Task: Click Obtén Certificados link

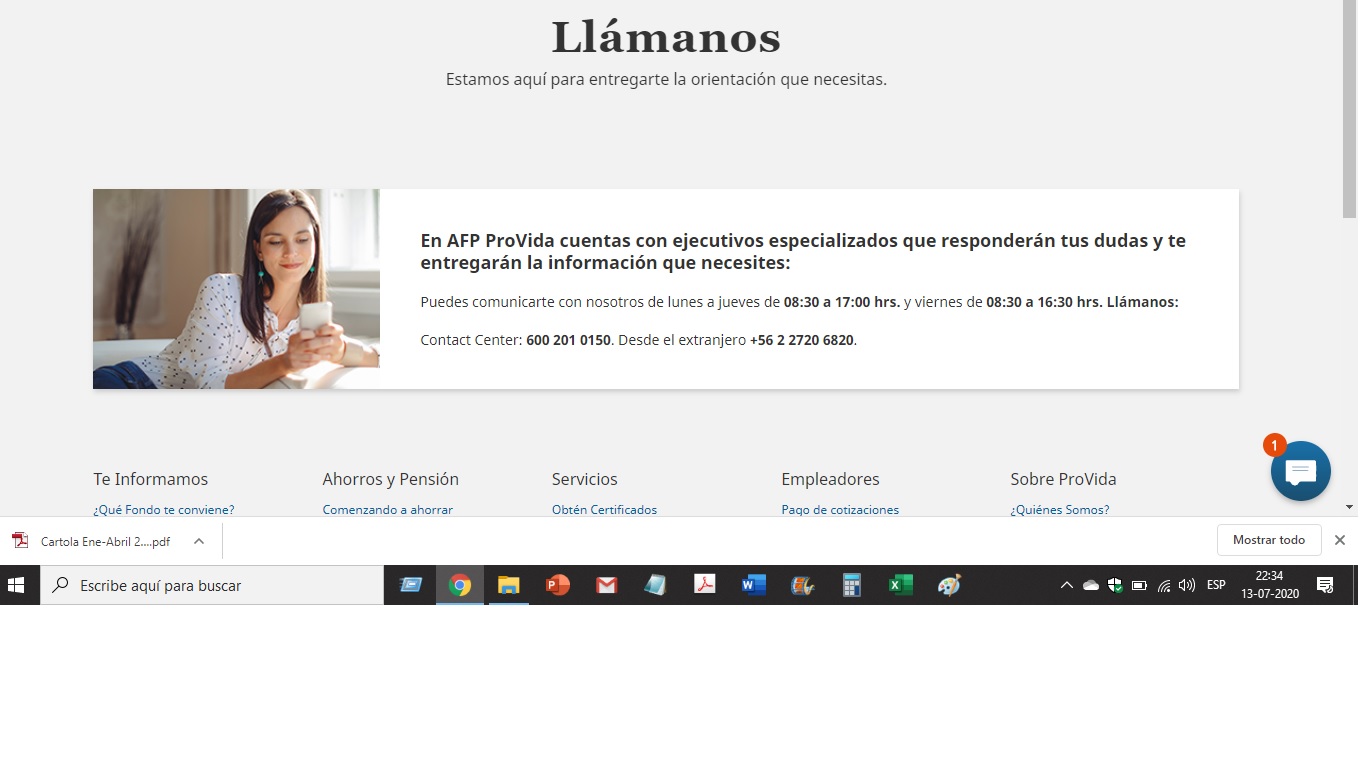Action: [x=604, y=509]
